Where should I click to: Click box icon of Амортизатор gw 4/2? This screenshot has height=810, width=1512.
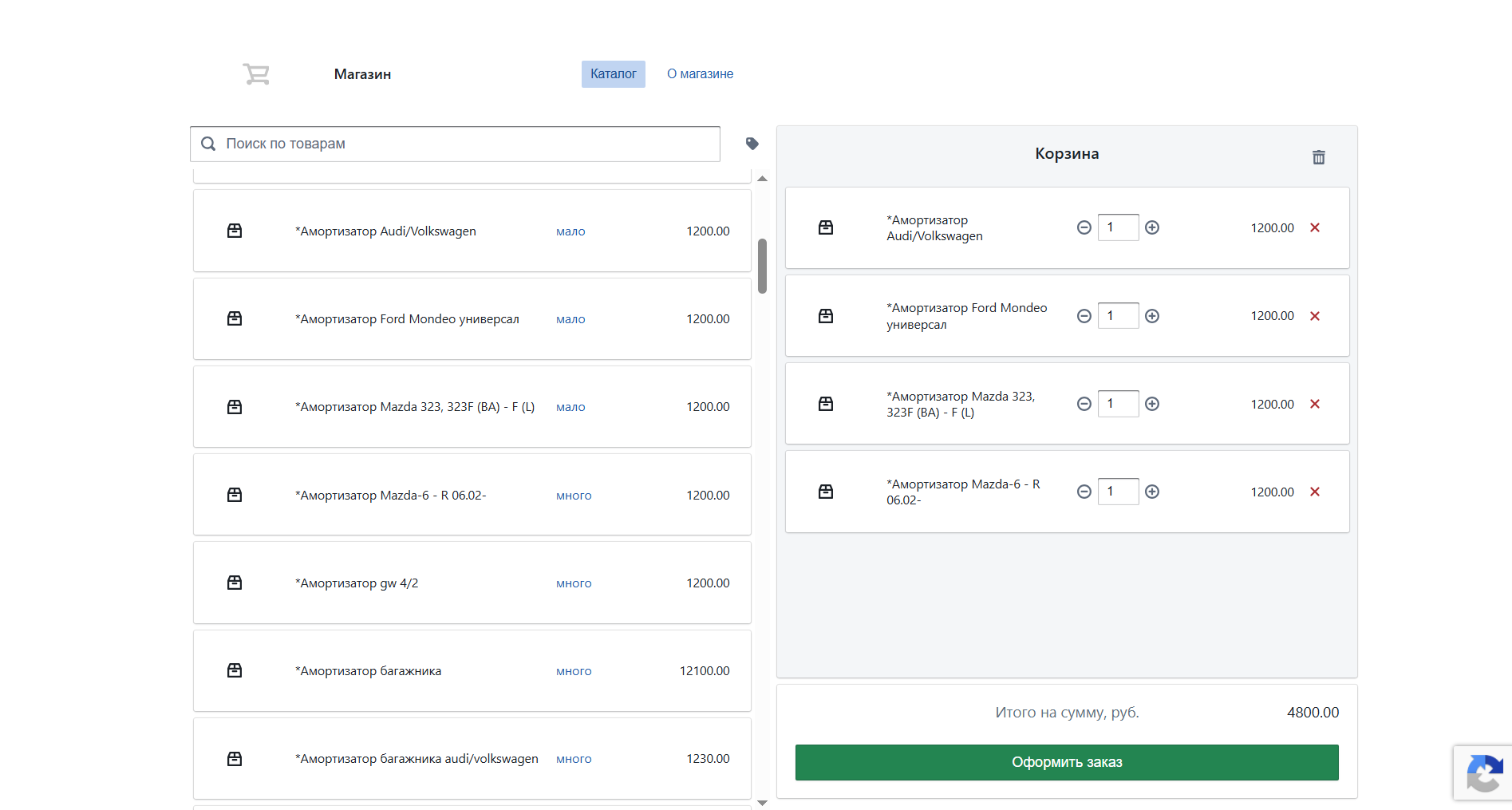coord(235,583)
